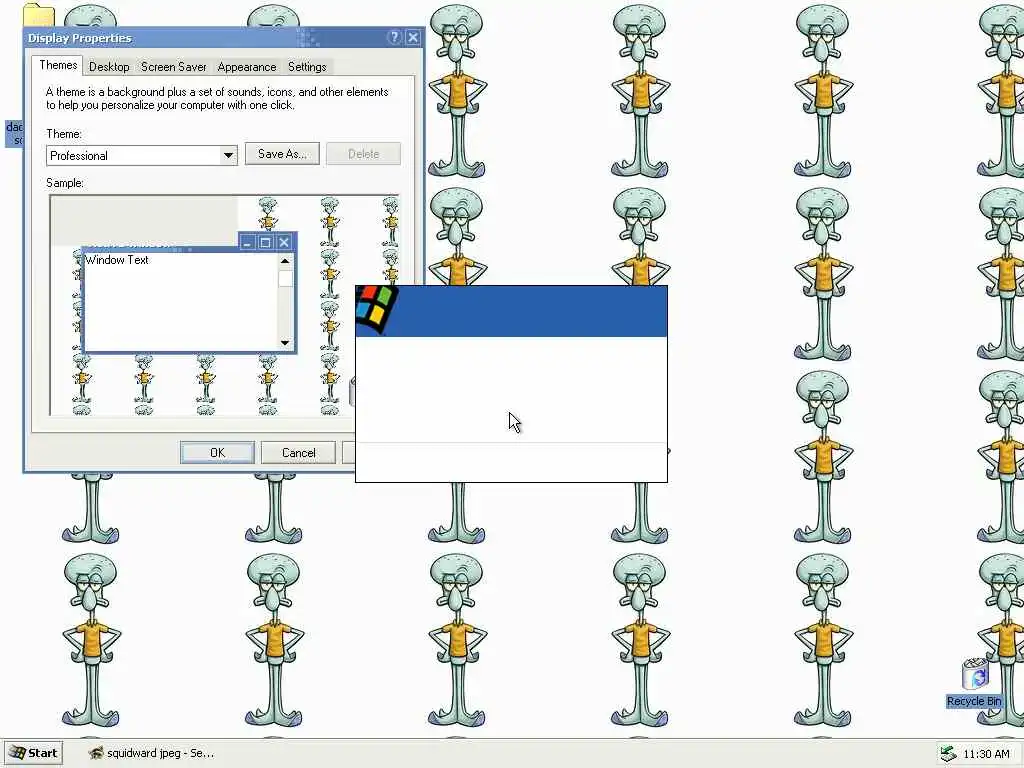Select the squidward jpeg taskbar item

(x=152, y=753)
